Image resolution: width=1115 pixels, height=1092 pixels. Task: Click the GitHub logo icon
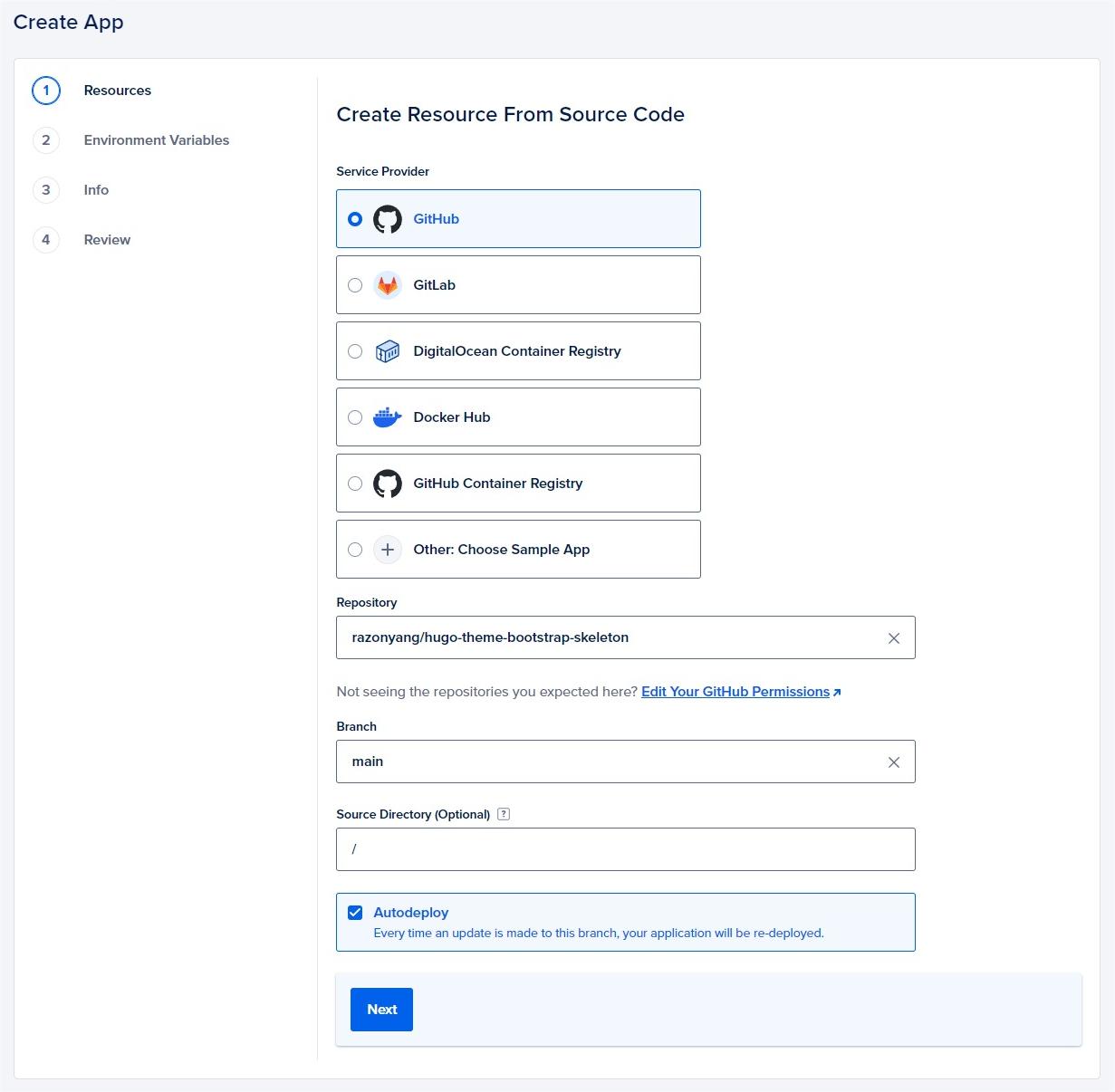388,218
